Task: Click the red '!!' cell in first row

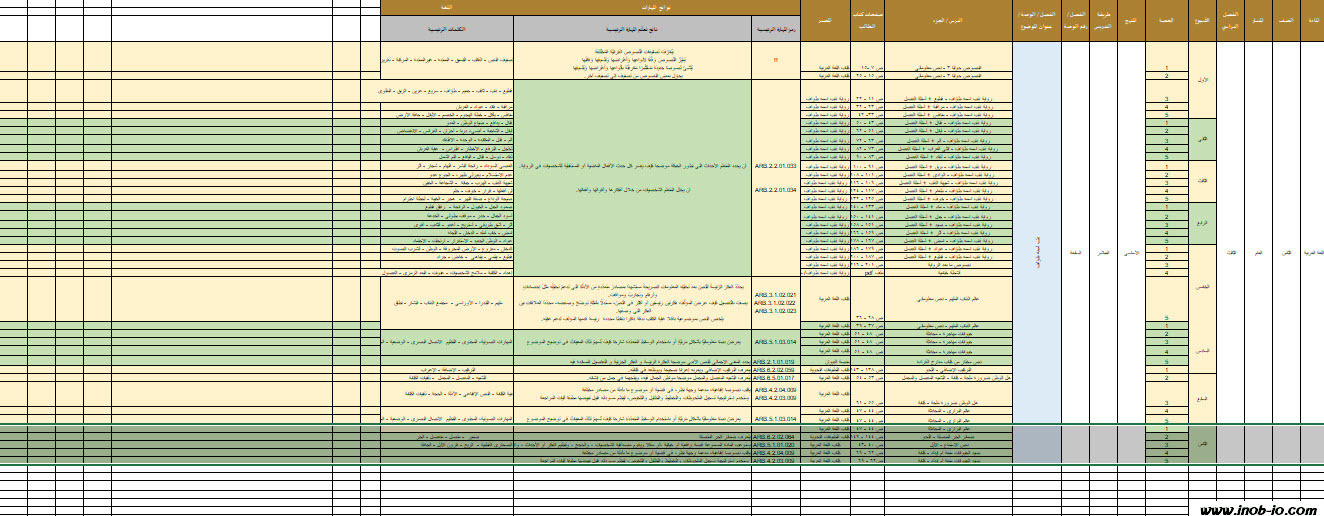Action: click(777, 58)
